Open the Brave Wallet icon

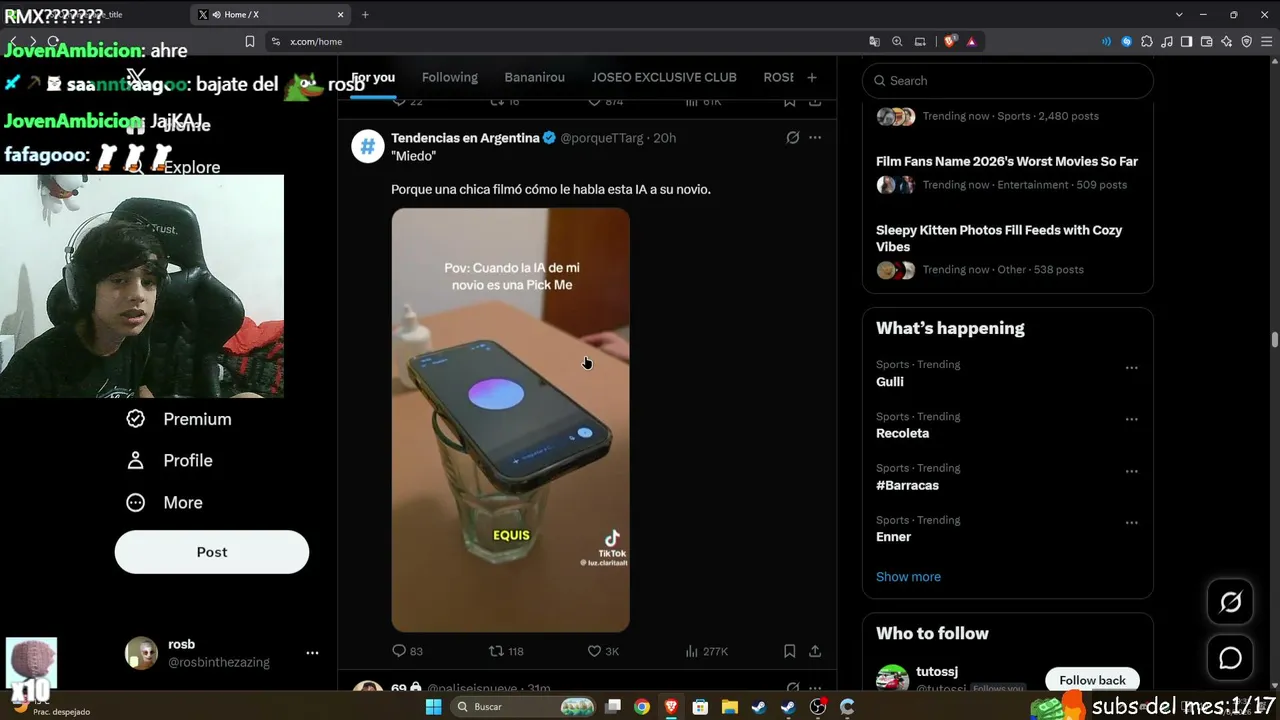[x=1206, y=41]
